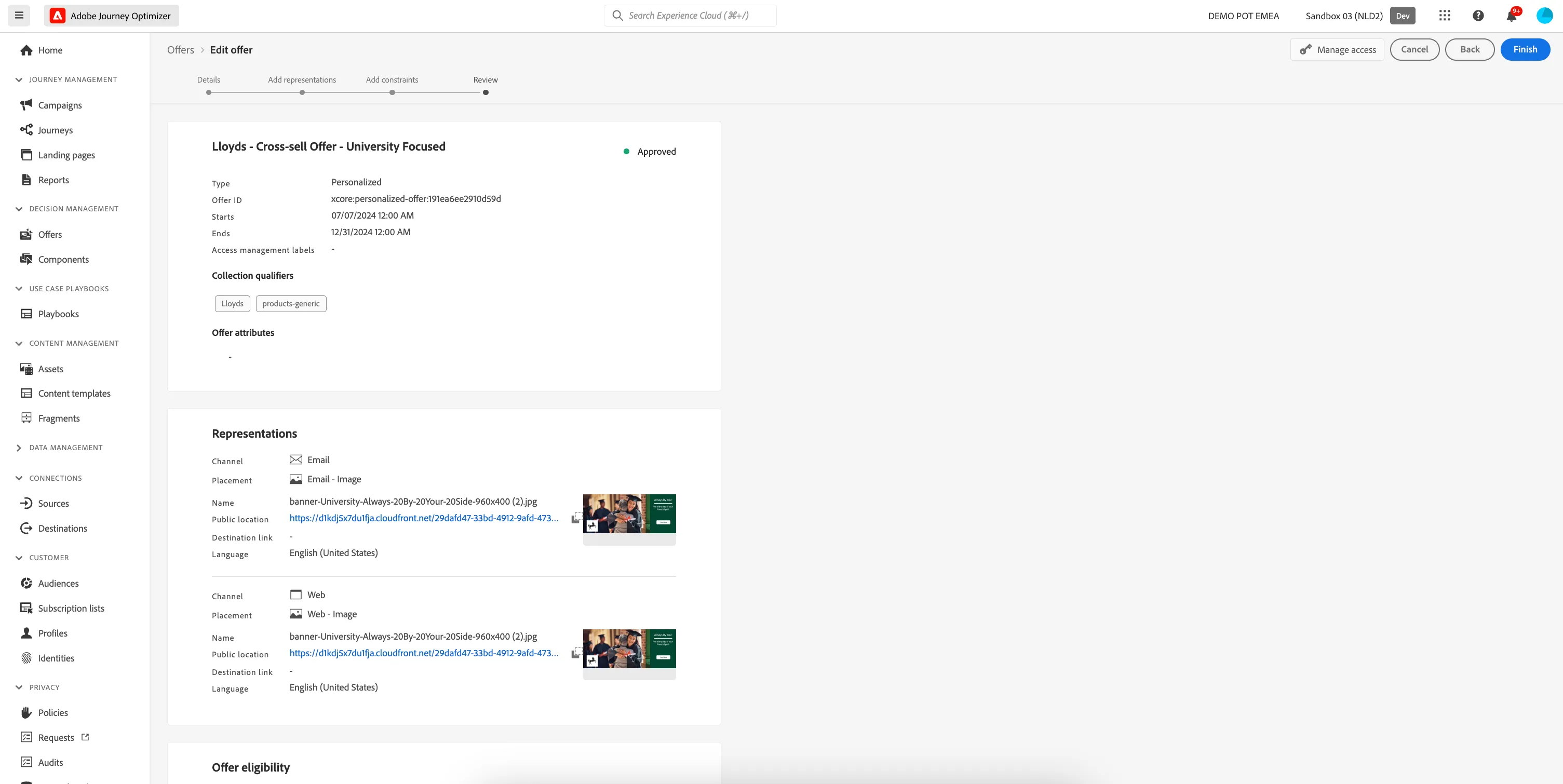
Task: Open Campaigns from the sidebar
Action: click(x=51, y=105)
